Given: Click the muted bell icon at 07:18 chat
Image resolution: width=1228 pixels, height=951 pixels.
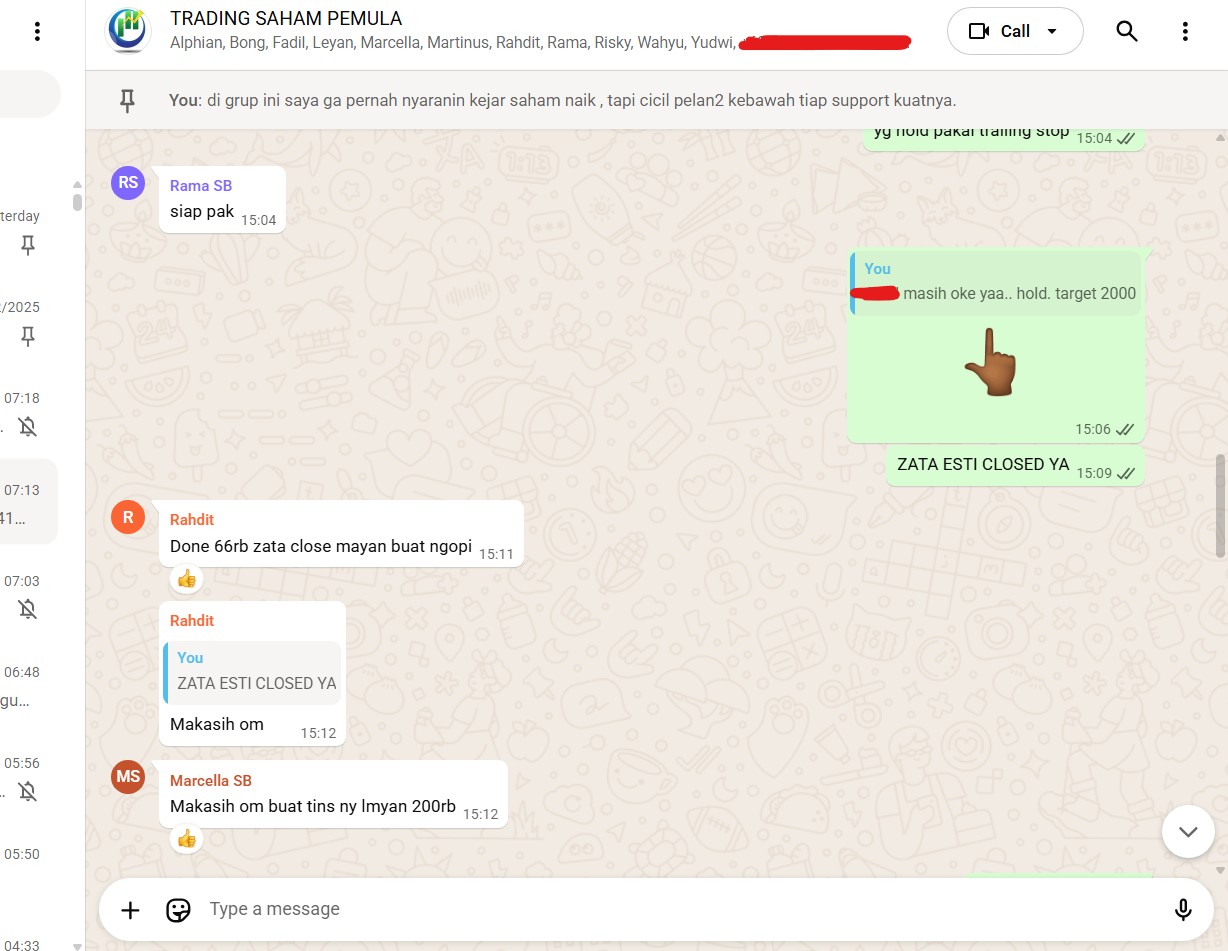Looking at the screenshot, I should tap(28, 427).
